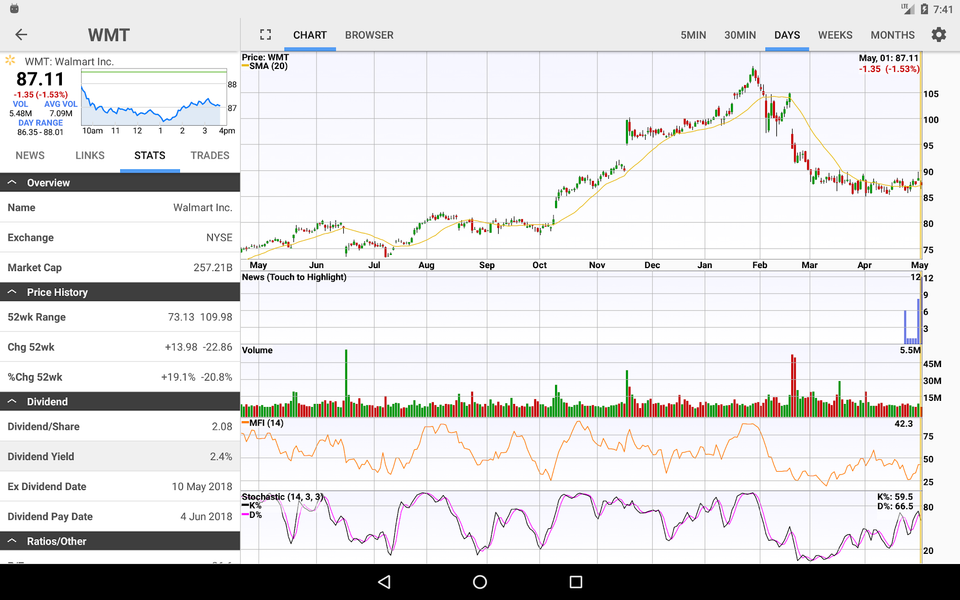Screen dimensions: 960x600
Task: Tap the Android home circle button
Action: [x=479, y=583]
